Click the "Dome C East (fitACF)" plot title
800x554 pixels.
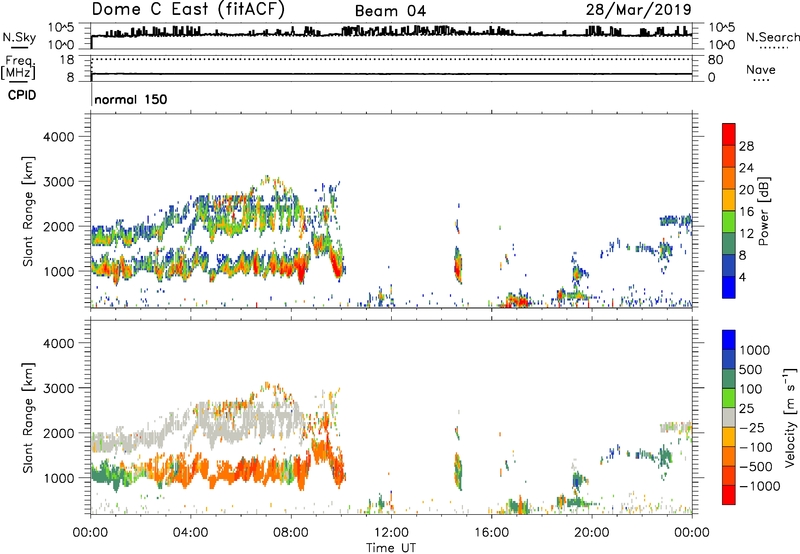click(188, 9)
